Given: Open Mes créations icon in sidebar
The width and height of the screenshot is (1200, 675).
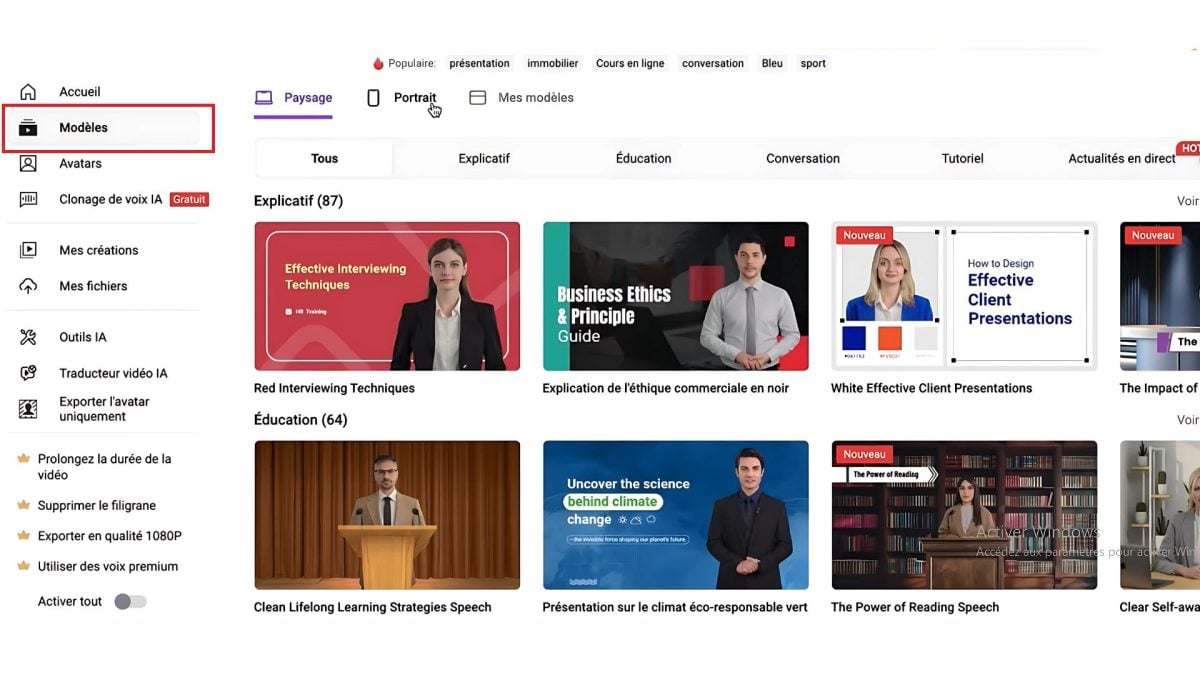Looking at the screenshot, I should pyautogui.click(x=28, y=250).
